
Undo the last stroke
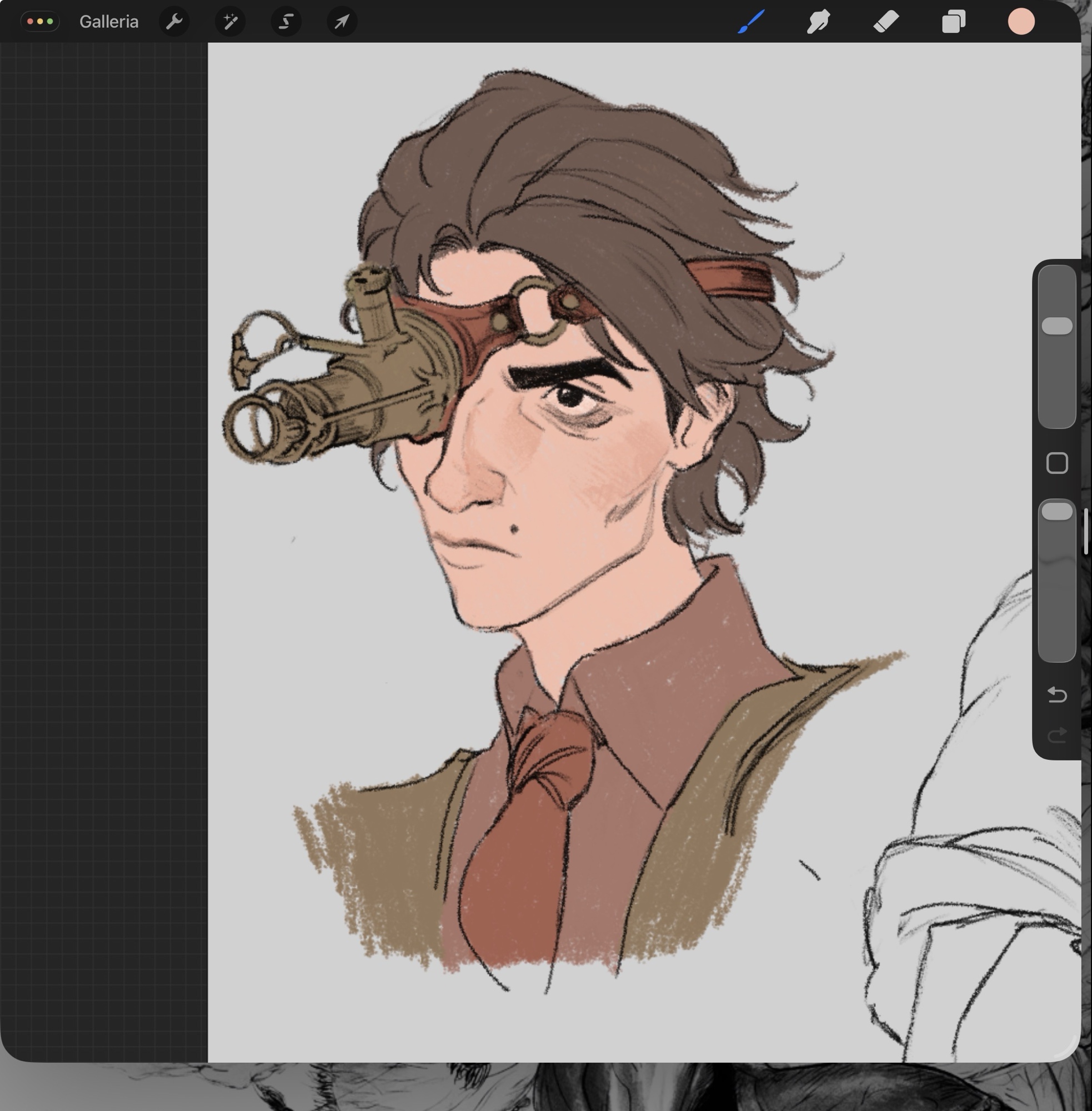(1056, 695)
